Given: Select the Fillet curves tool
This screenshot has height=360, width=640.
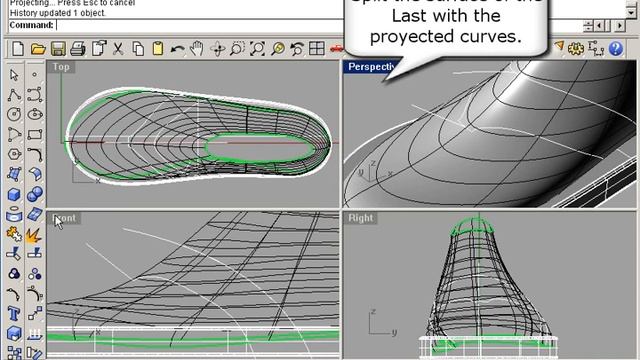Looking at the screenshot, I should (x=35, y=154).
